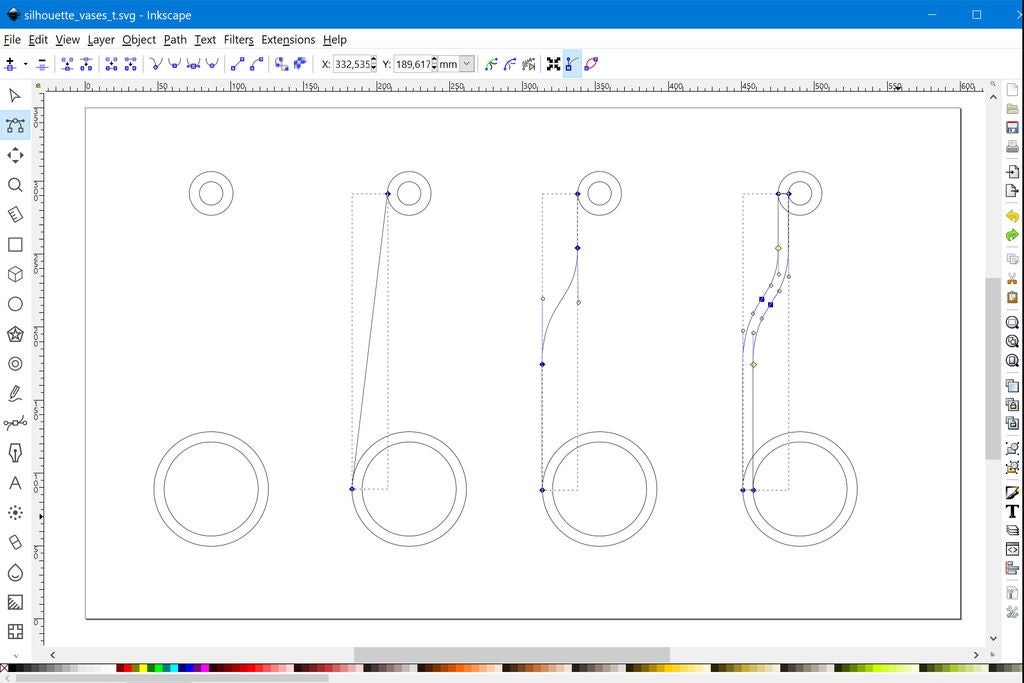Click the X coordinate input field
This screenshot has width=1024, height=683.
(351, 64)
